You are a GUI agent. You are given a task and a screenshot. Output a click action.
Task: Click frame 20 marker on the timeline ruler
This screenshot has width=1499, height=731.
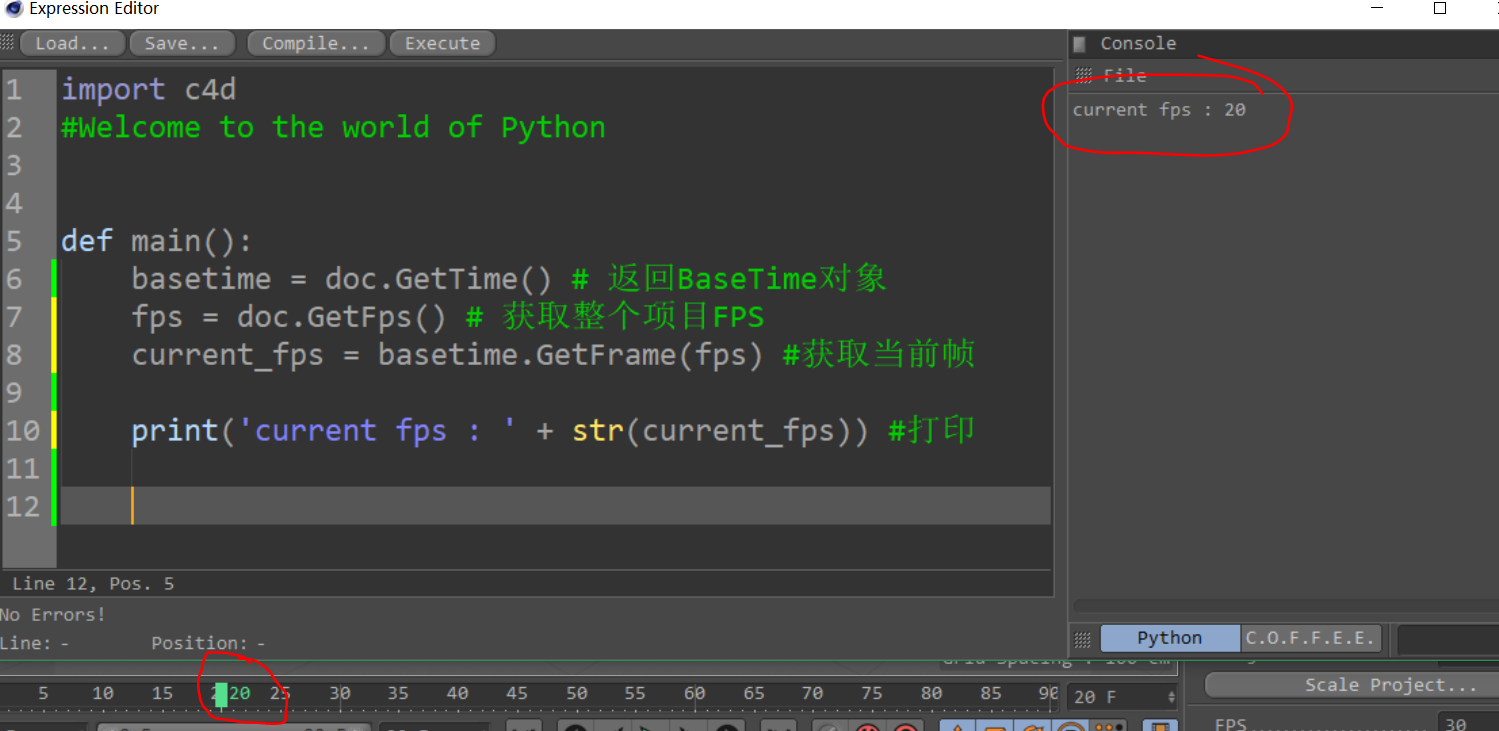point(222,693)
